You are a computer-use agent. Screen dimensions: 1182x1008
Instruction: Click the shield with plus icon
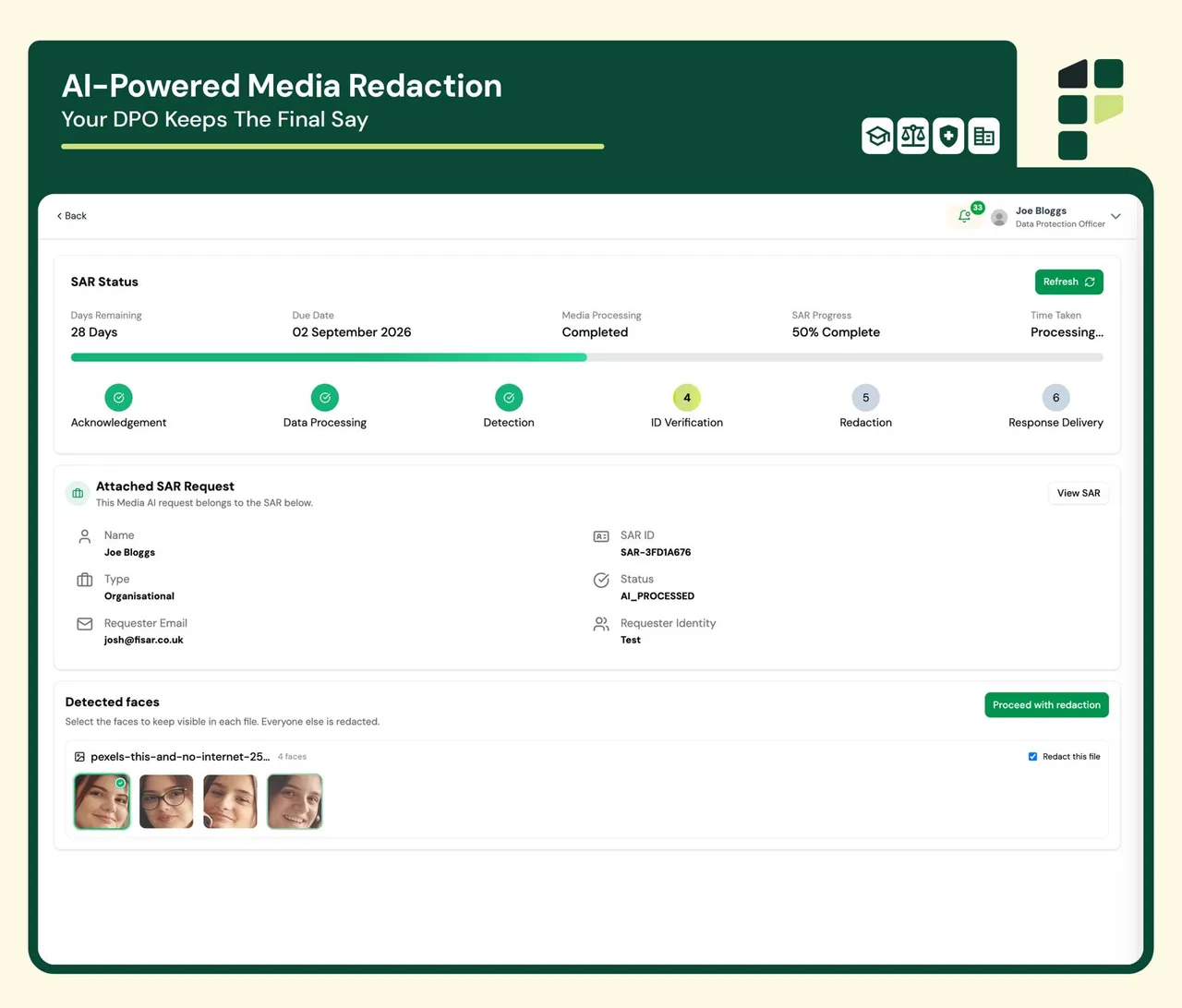pos(948,137)
